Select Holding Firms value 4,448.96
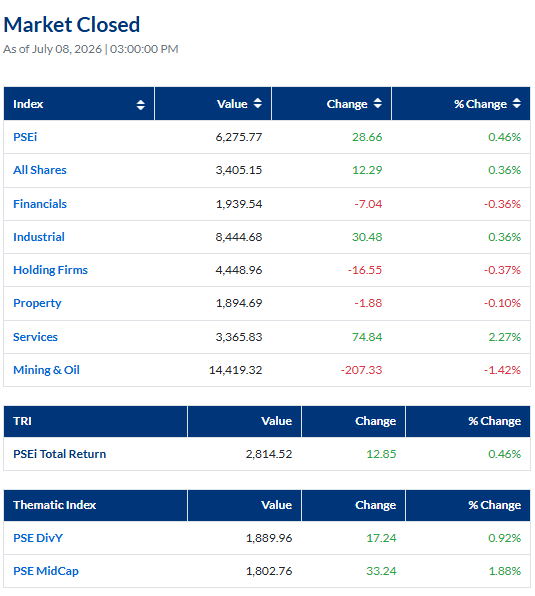Image resolution: width=535 pixels, height=596 pixels. pyautogui.click(x=239, y=270)
